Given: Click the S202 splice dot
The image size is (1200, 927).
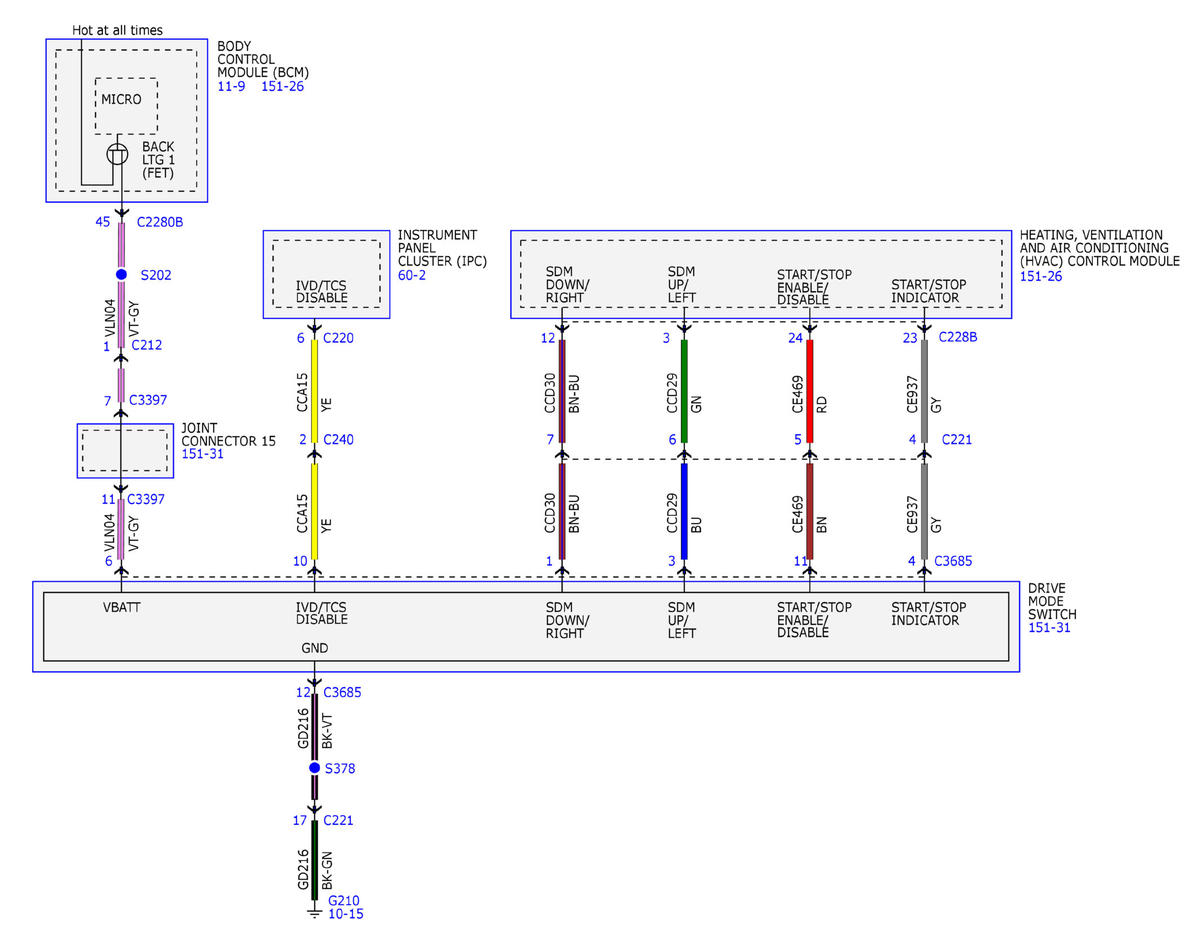Looking at the screenshot, I should [121, 274].
